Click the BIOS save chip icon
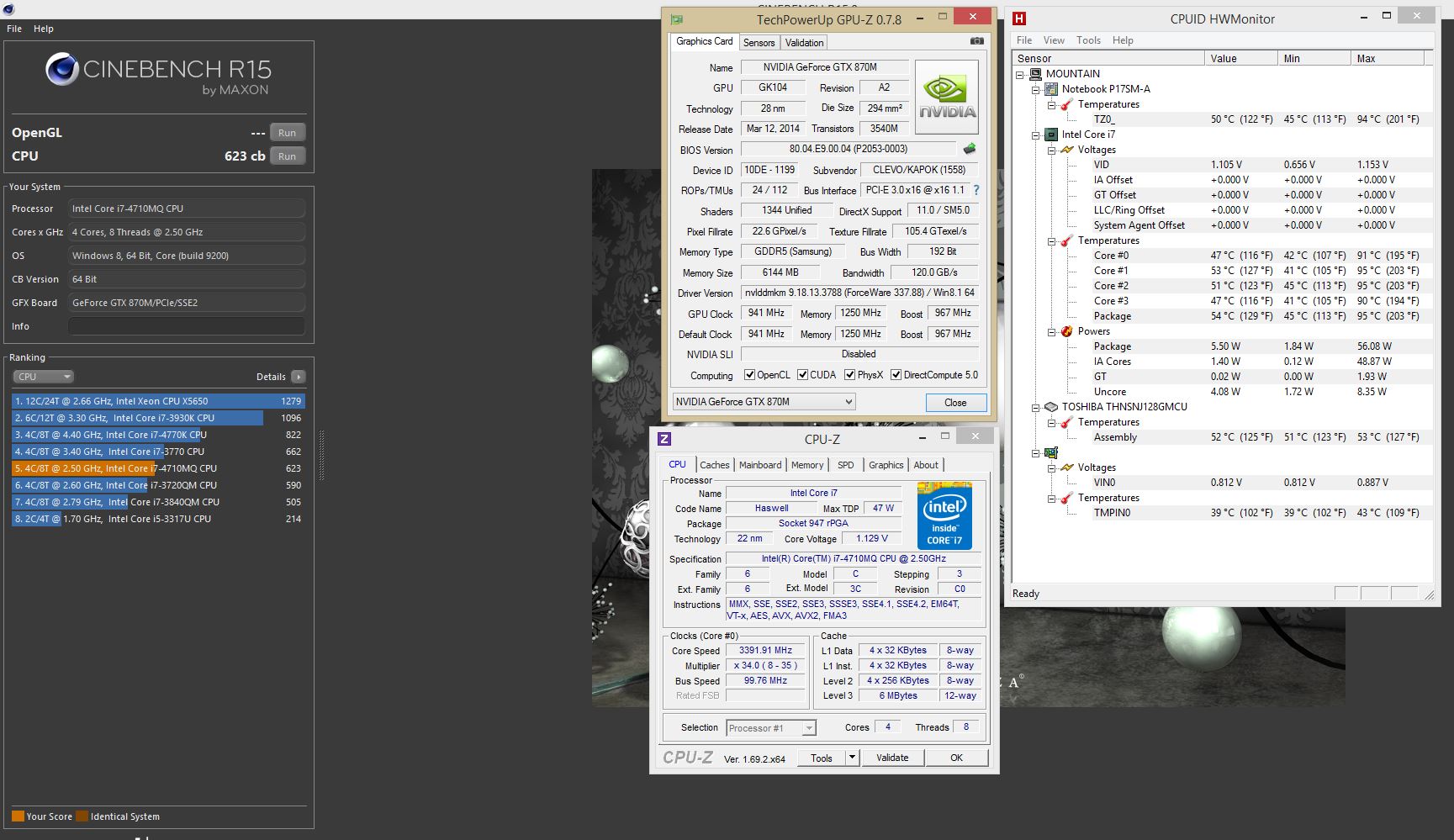Screen dimensions: 1454x840 [970, 149]
